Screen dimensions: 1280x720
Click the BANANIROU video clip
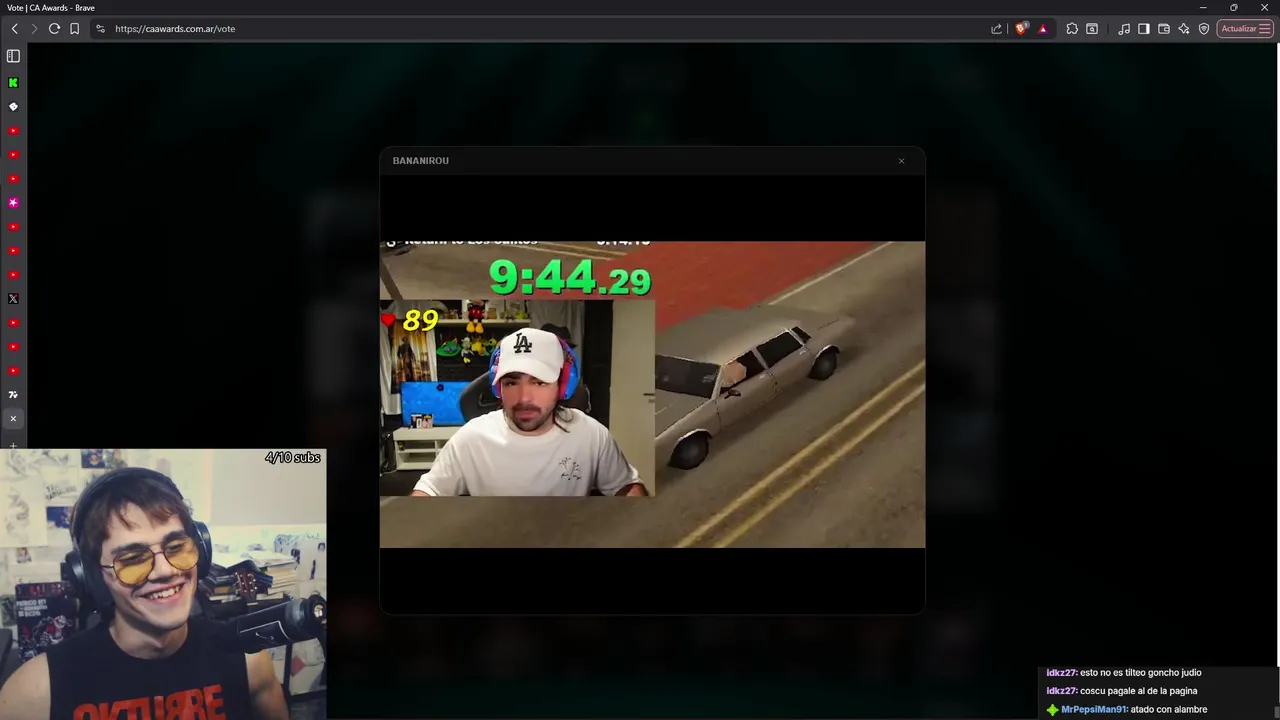652,394
